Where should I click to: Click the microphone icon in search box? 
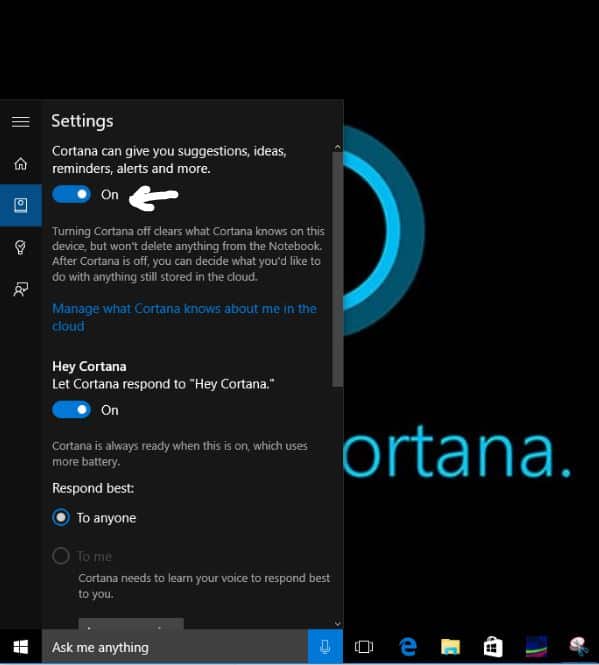(x=325, y=647)
